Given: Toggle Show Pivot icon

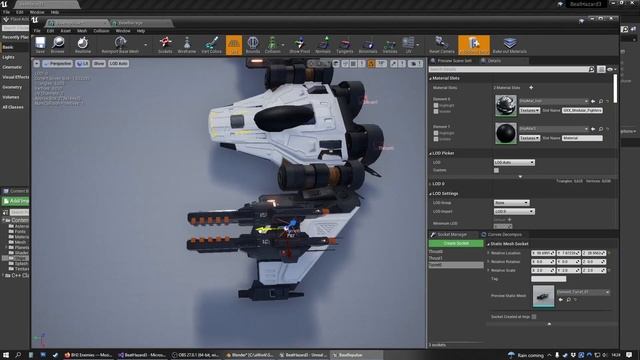Looking at the screenshot, I should click(300, 44).
